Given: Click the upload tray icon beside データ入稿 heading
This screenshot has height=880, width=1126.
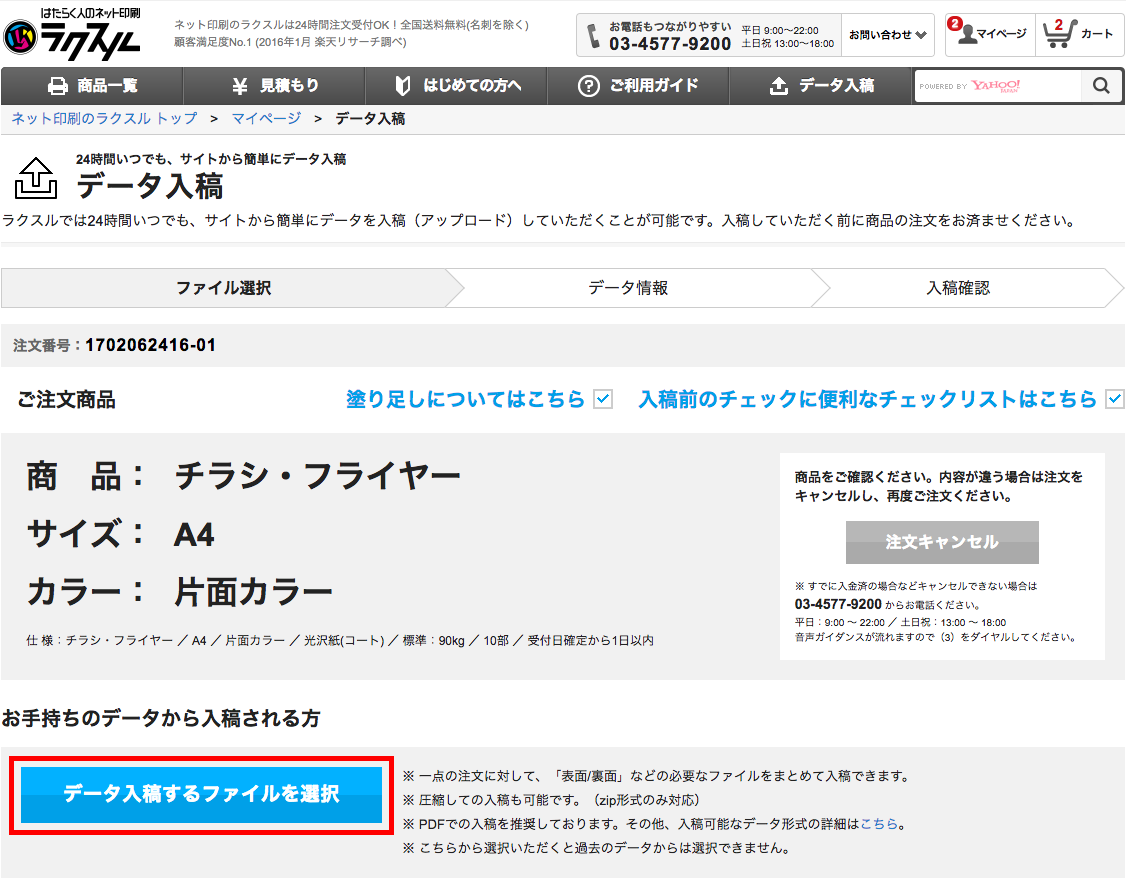Looking at the screenshot, I should click(35, 178).
